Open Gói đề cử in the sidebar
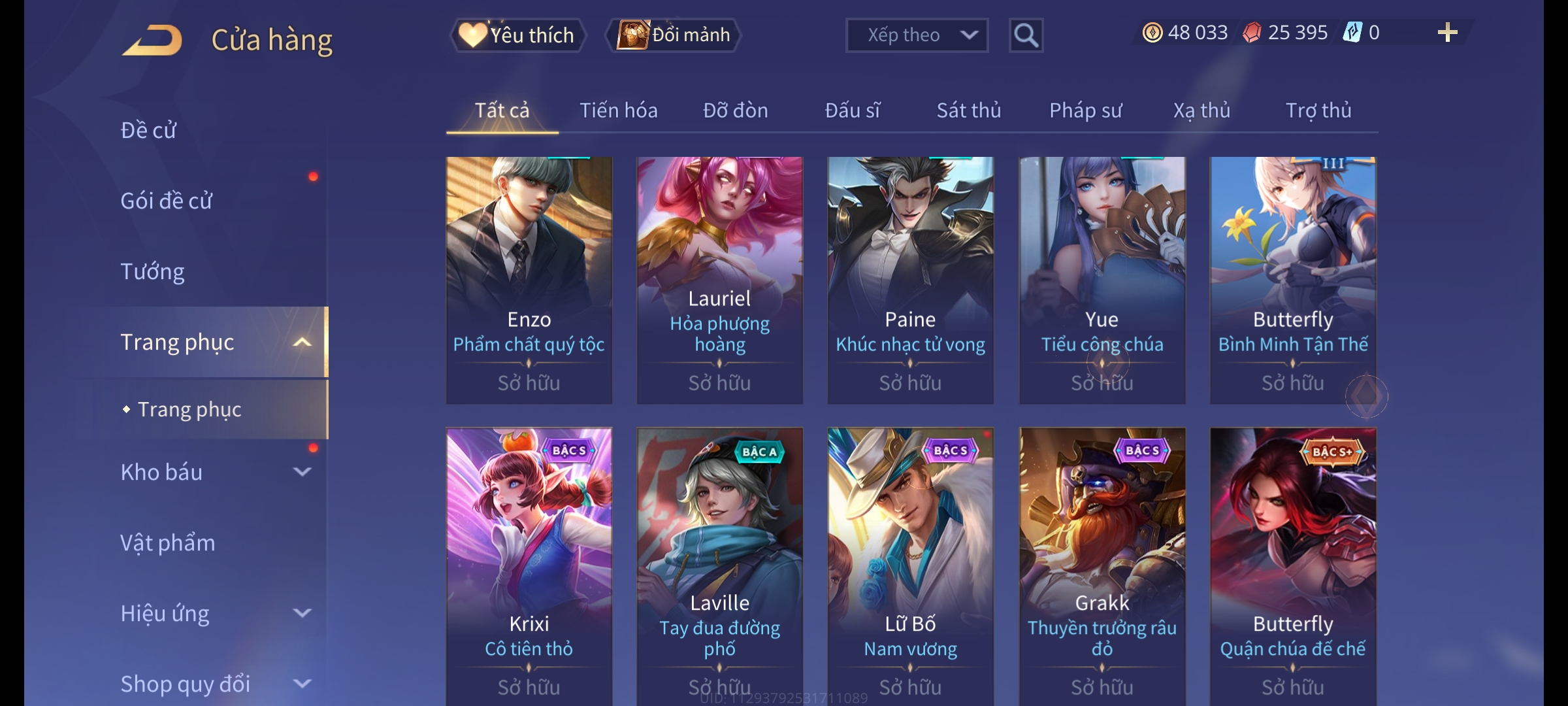Viewport: 1568px width, 706px height. [166, 201]
